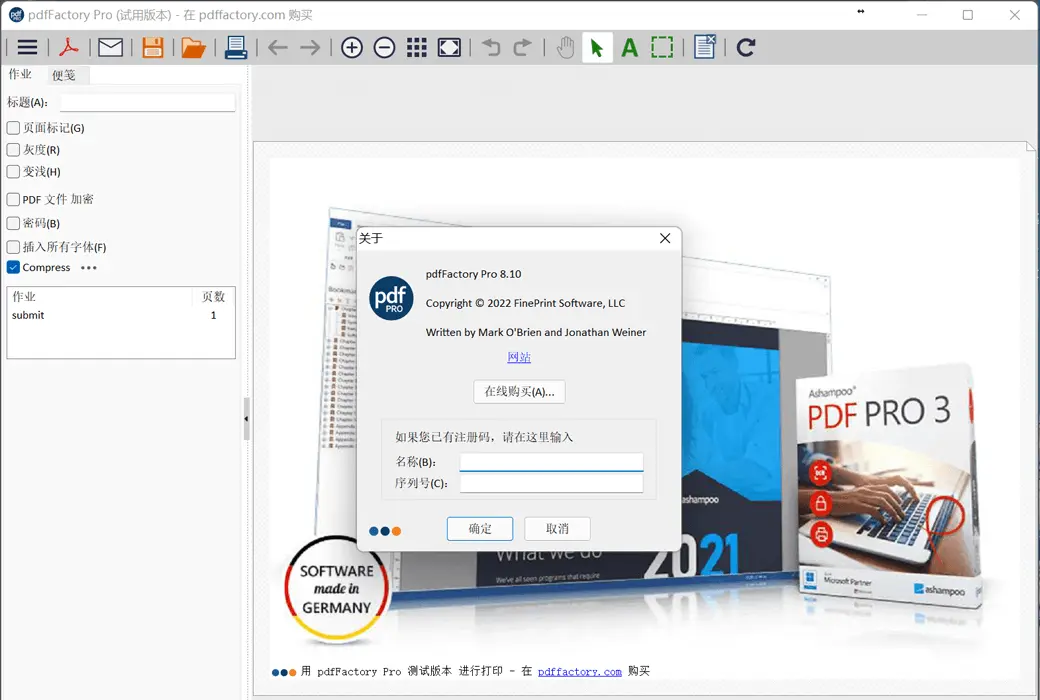The height and width of the screenshot is (700, 1040).
Task: Select the submit job row
Action: 121,315
